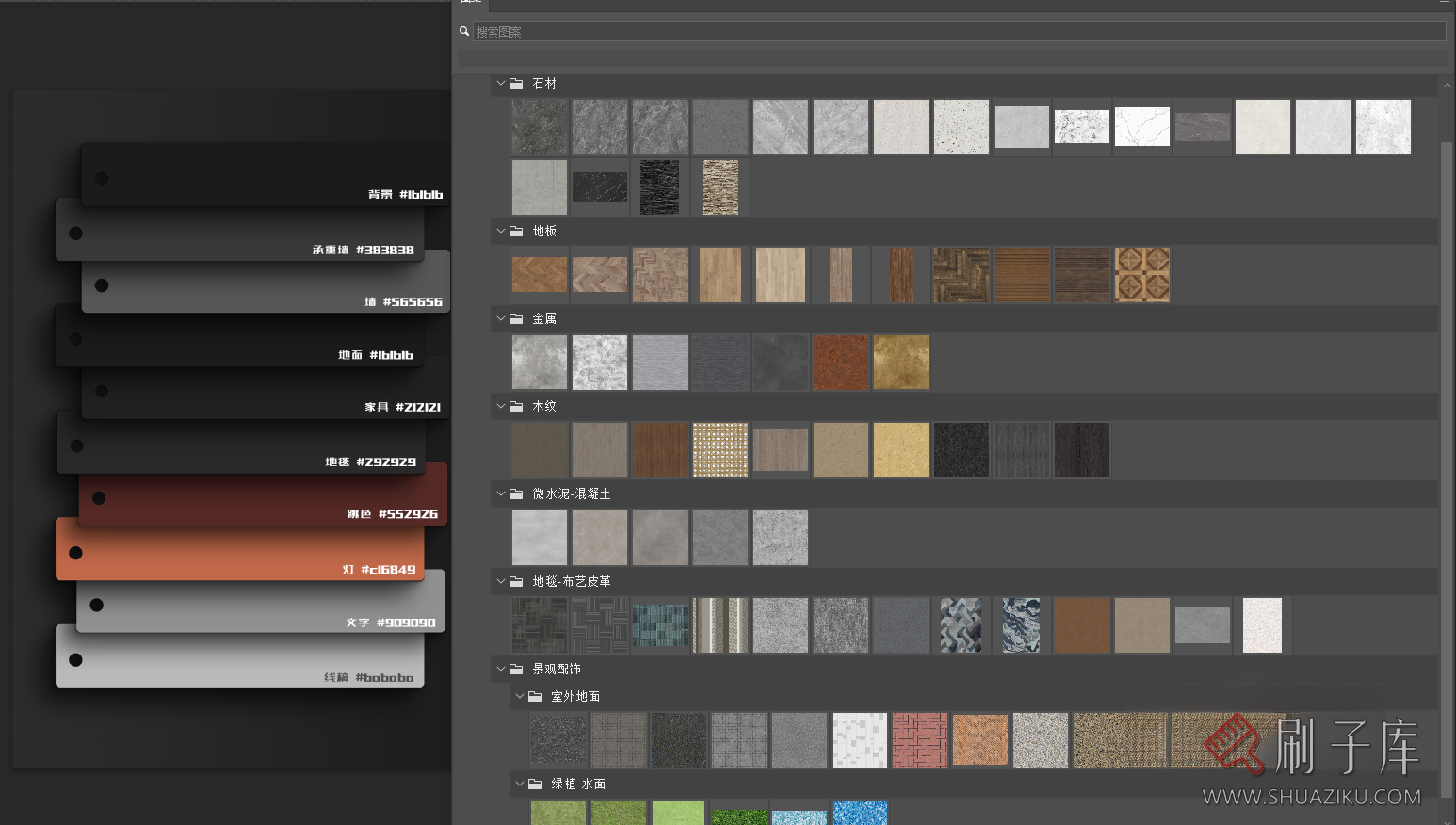The width and height of the screenshot is (1456, 825).
Task: Select the 木纹 group label
Action: coord(544,406)
